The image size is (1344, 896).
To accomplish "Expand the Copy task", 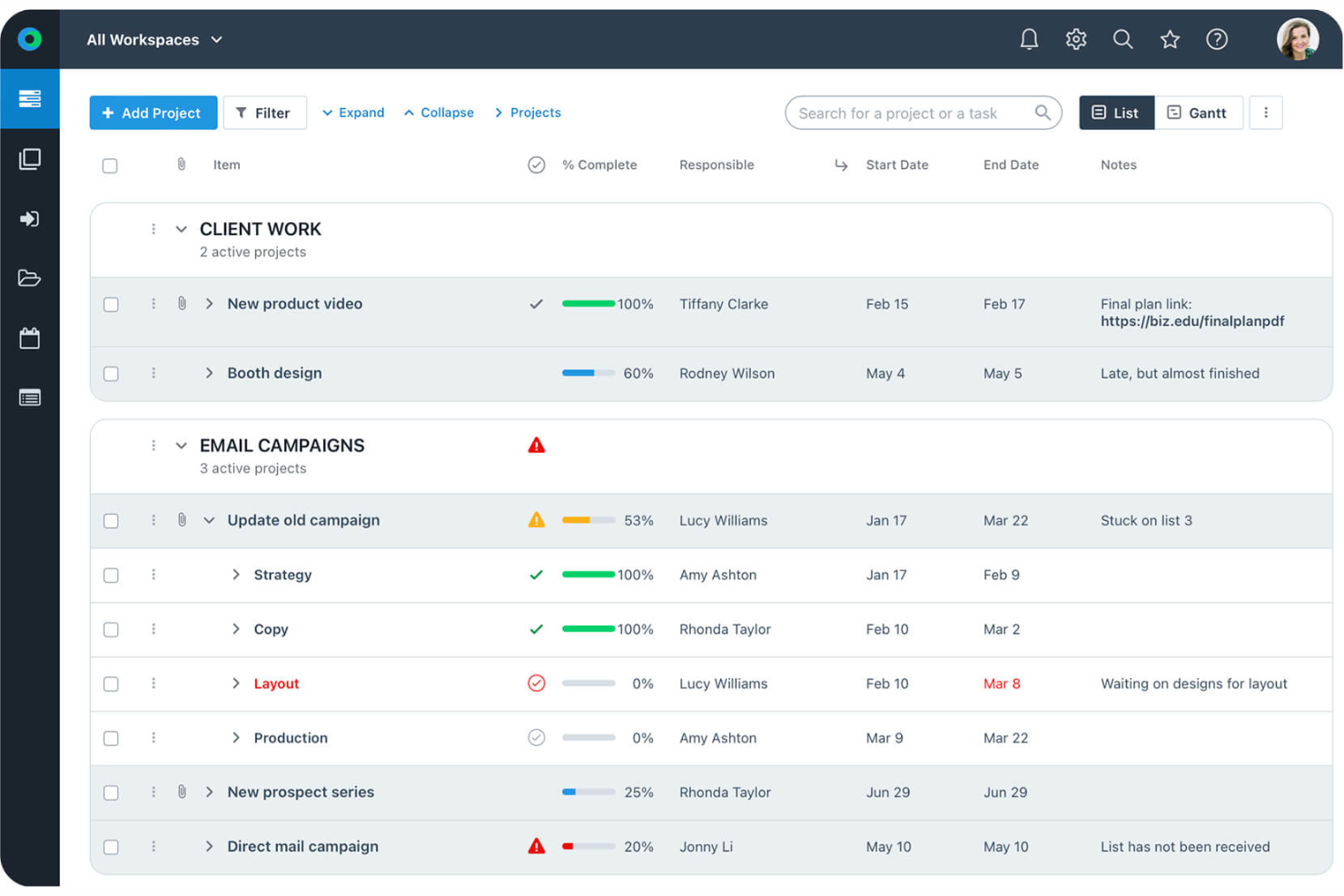I will point(235,629).
